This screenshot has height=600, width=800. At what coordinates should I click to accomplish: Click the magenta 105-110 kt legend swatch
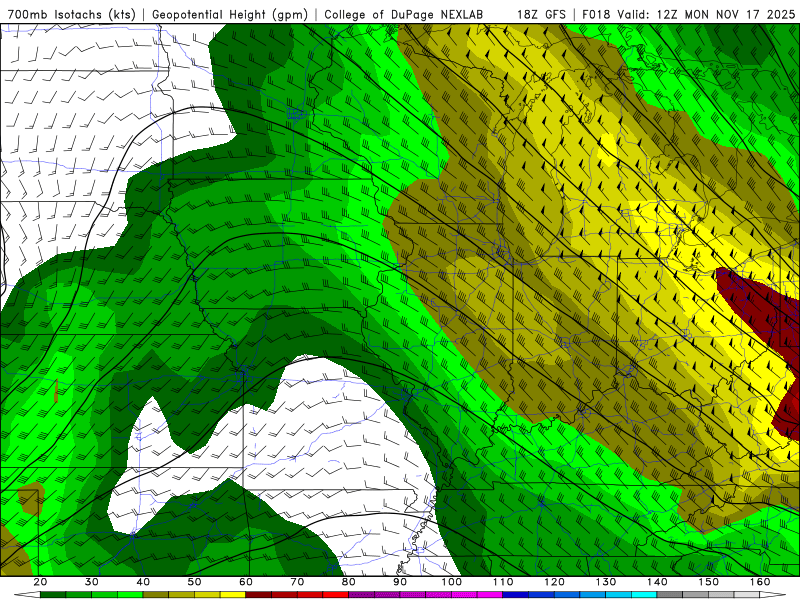[490, 594]
